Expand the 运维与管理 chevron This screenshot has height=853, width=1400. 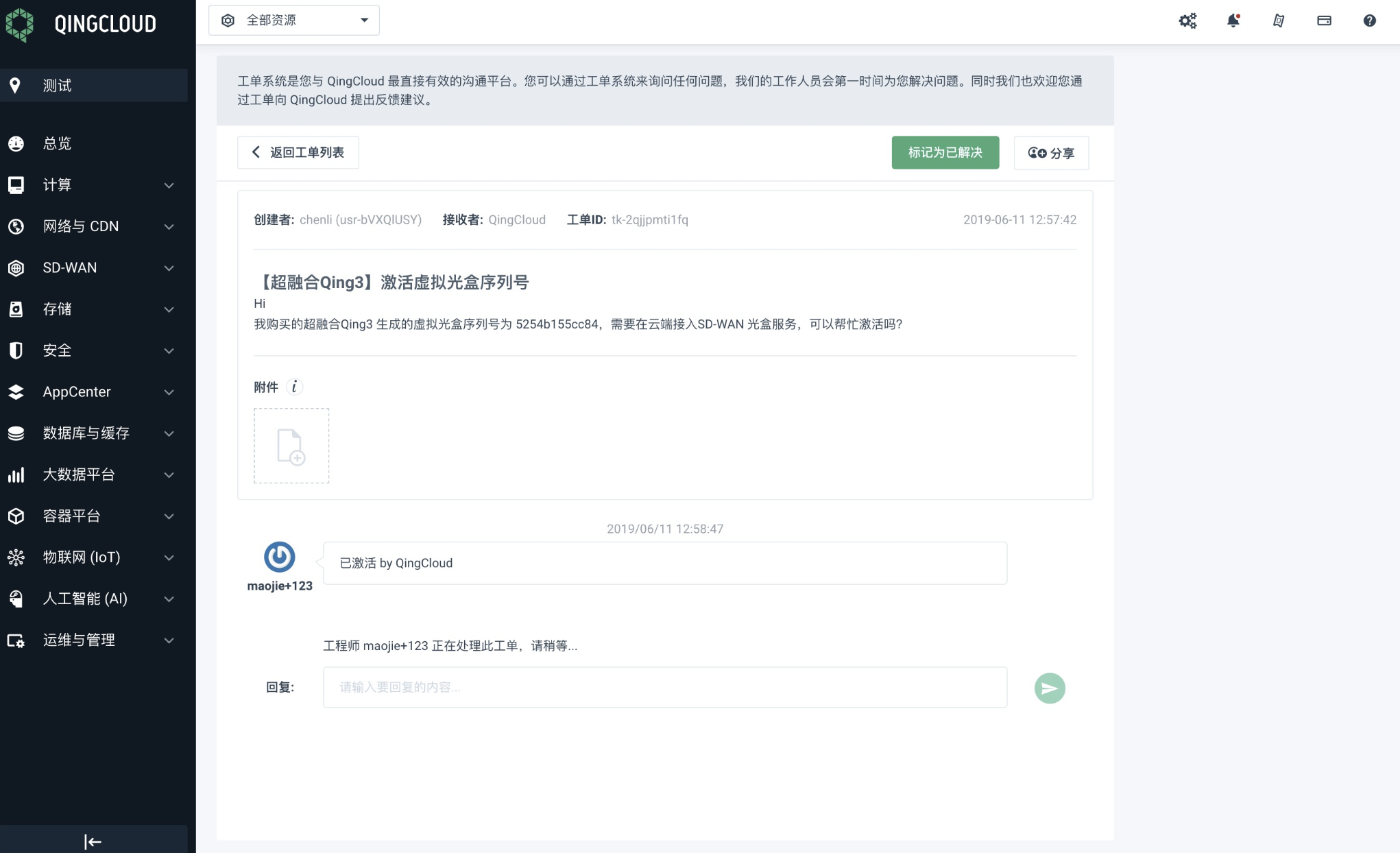[169, 640]
